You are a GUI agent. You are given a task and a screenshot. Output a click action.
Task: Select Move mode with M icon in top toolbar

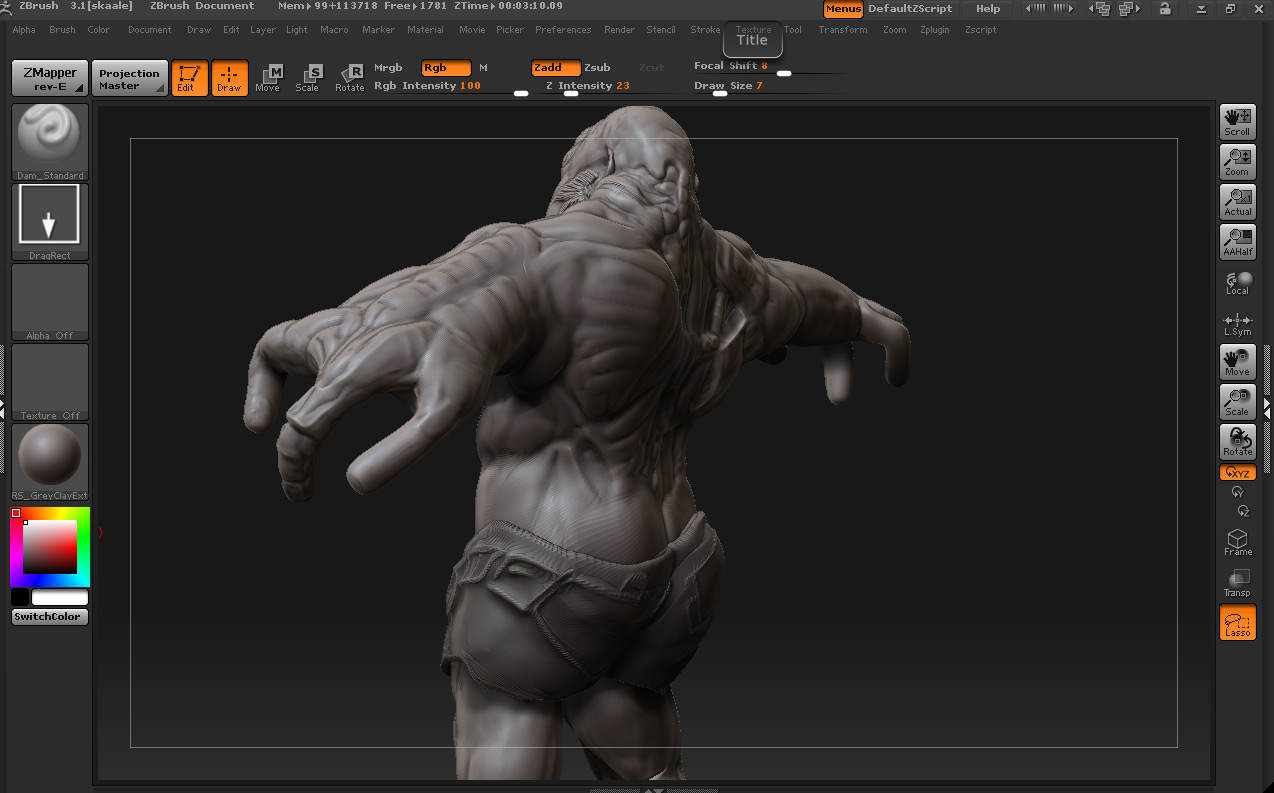268,78
